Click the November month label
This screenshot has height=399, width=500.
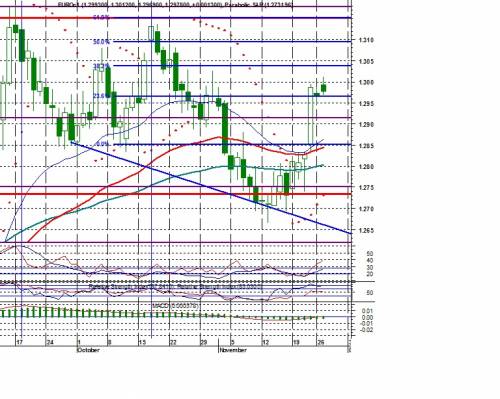(233, 350)
